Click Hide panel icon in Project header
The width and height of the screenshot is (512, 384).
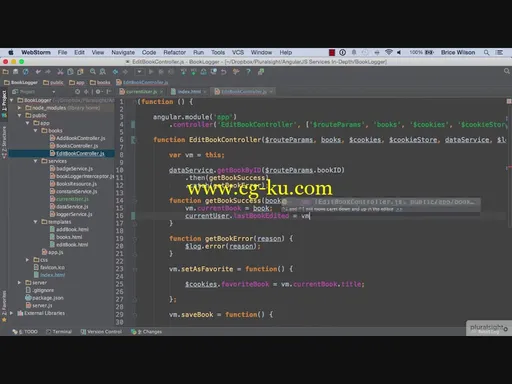108,92
